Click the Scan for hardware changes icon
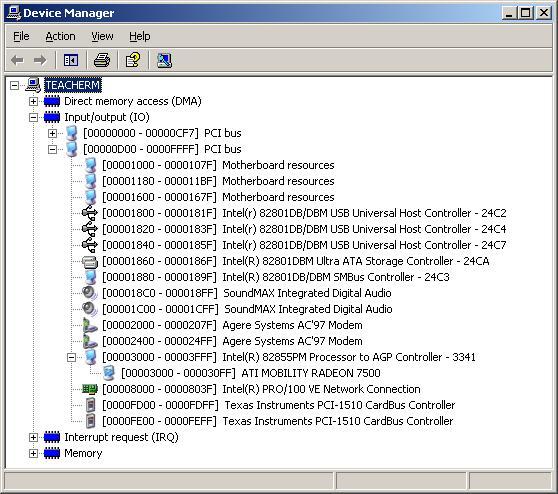 click(164, 60)
